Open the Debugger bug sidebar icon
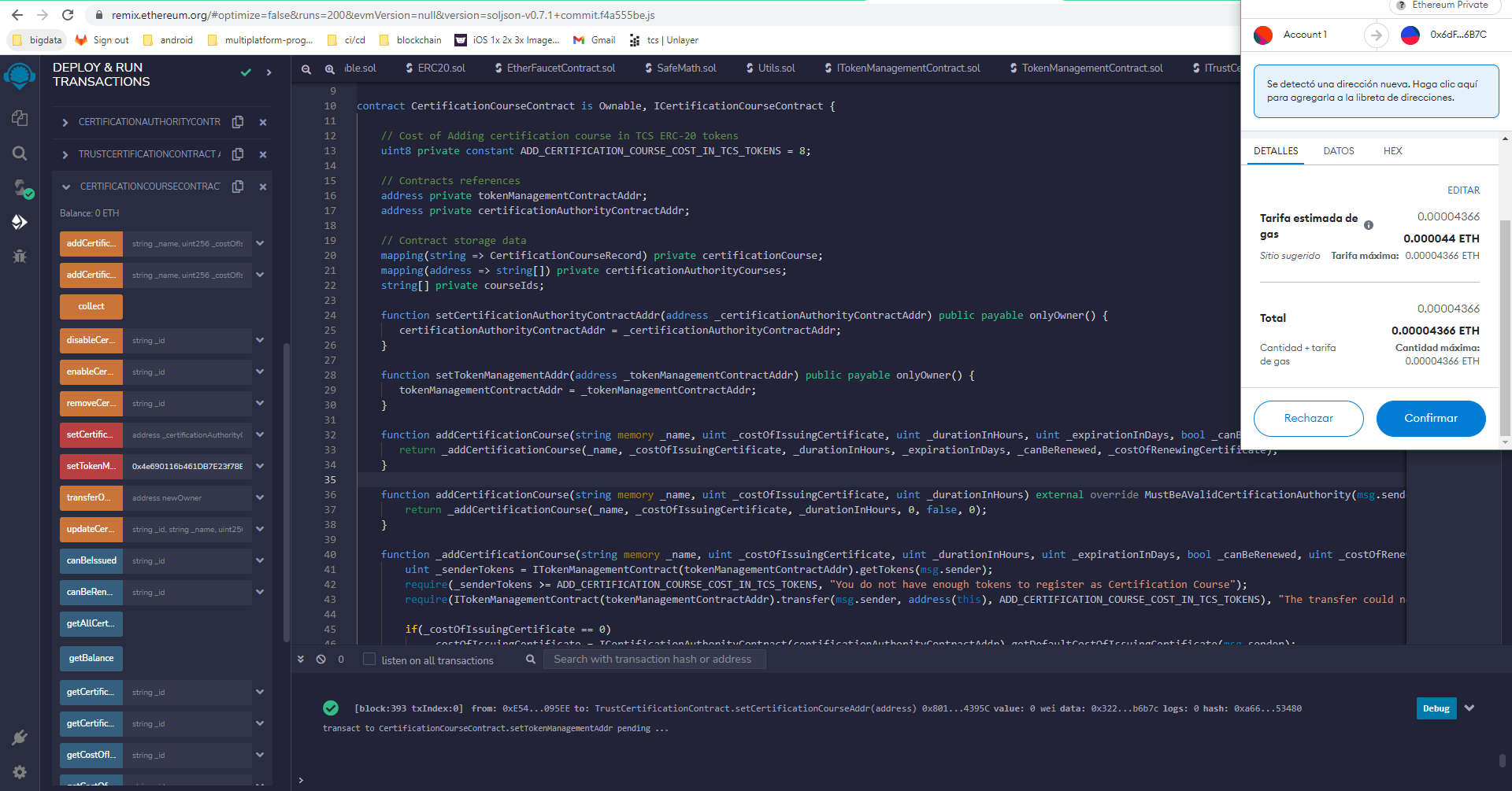Viewport: 1512px width, 791px height. [x=20, y=256]
